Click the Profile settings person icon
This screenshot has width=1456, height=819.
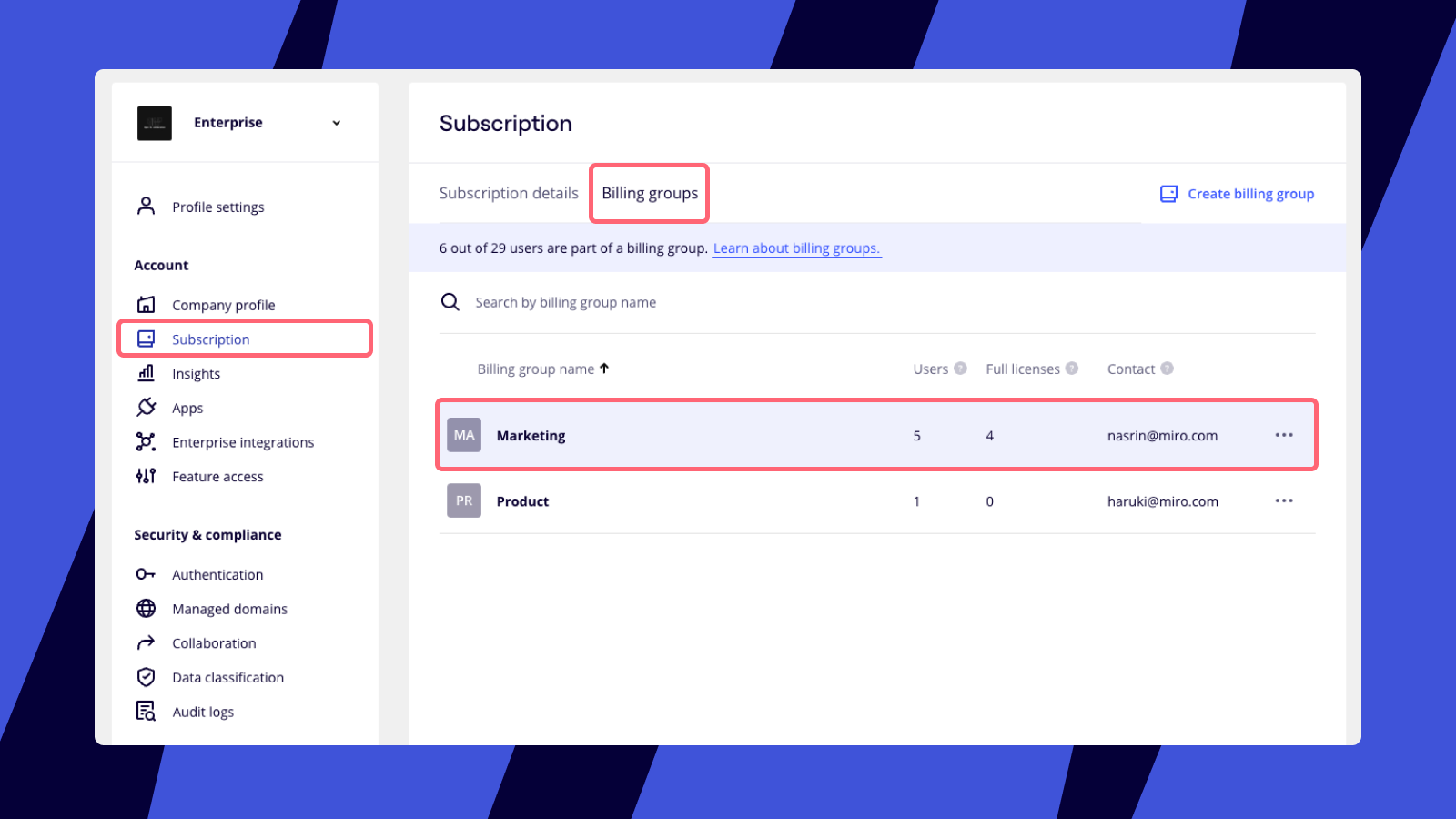pyautogui.click(x=146, y=207)
